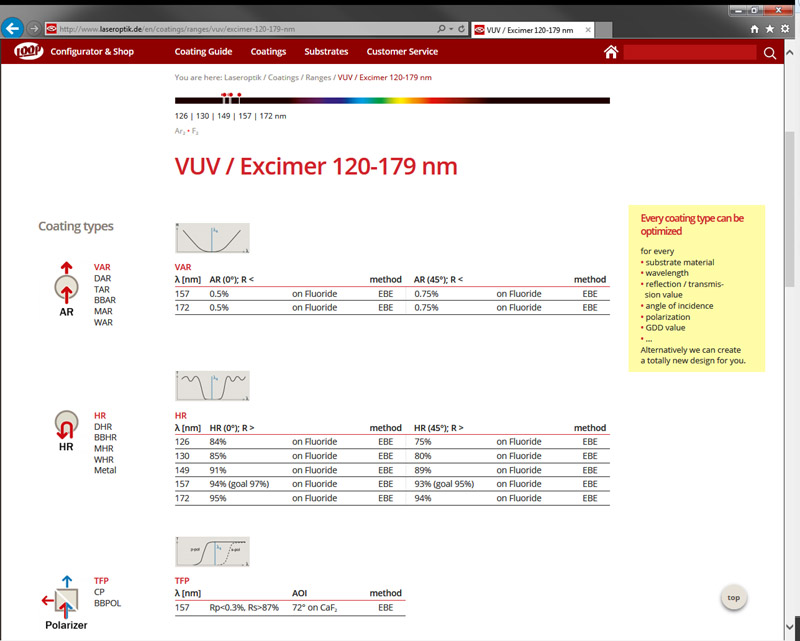Image resolution: width=800 pixels, height=641 pixels.
Task: Follow the Laseroptik breadcrumb link
Action: coord(243,78)
